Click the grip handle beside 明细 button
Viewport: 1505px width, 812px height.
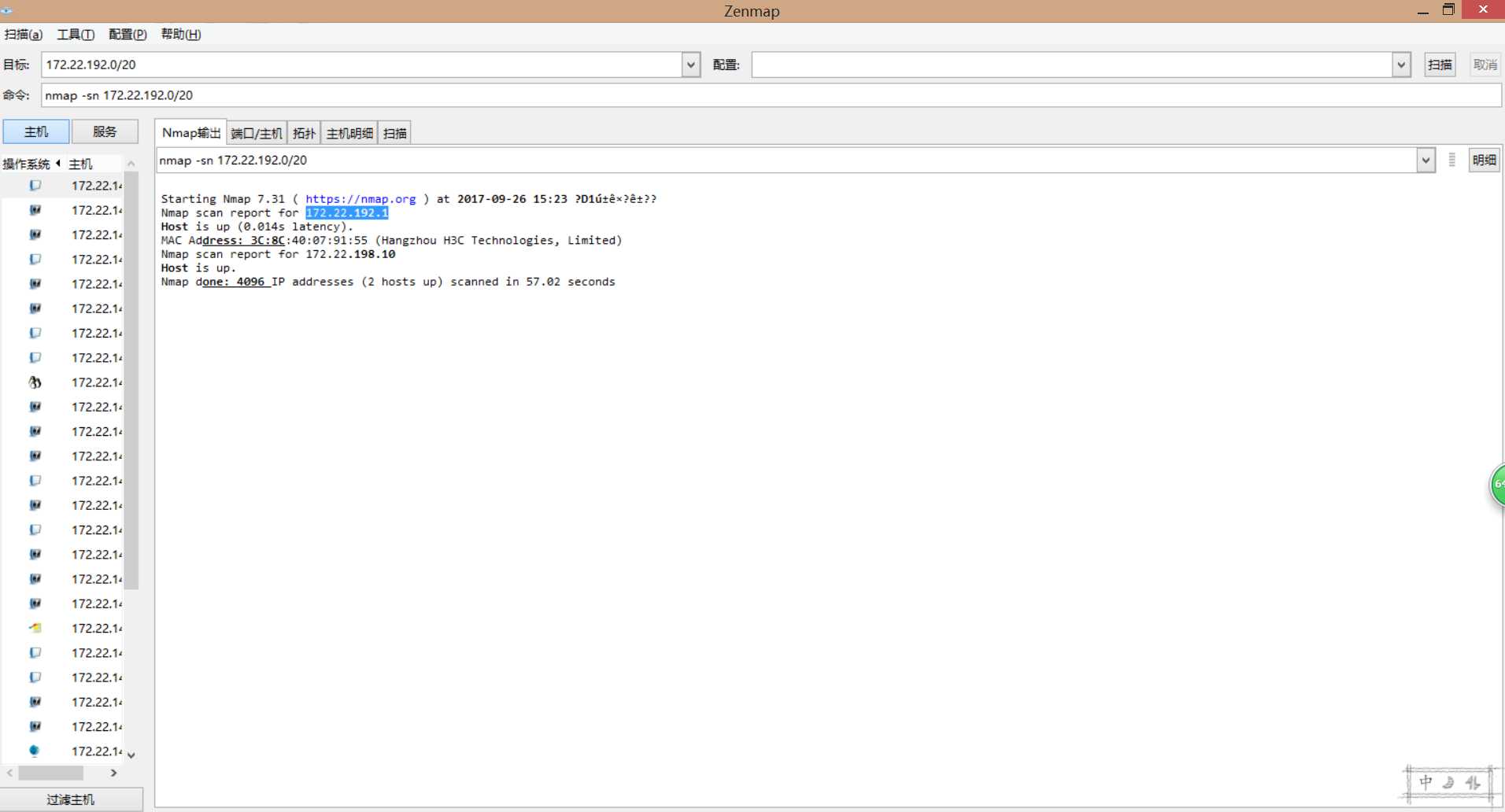tap(1452, 160)
